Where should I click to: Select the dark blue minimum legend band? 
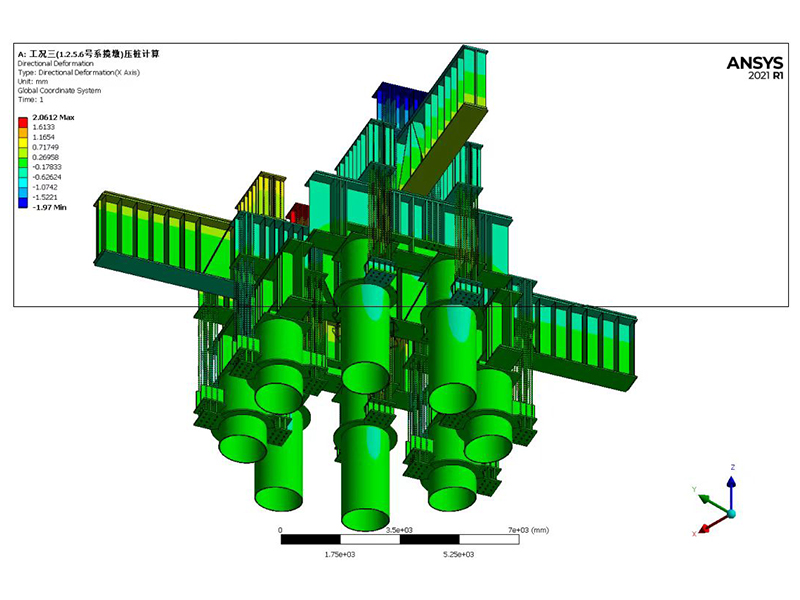coord(23,203)
